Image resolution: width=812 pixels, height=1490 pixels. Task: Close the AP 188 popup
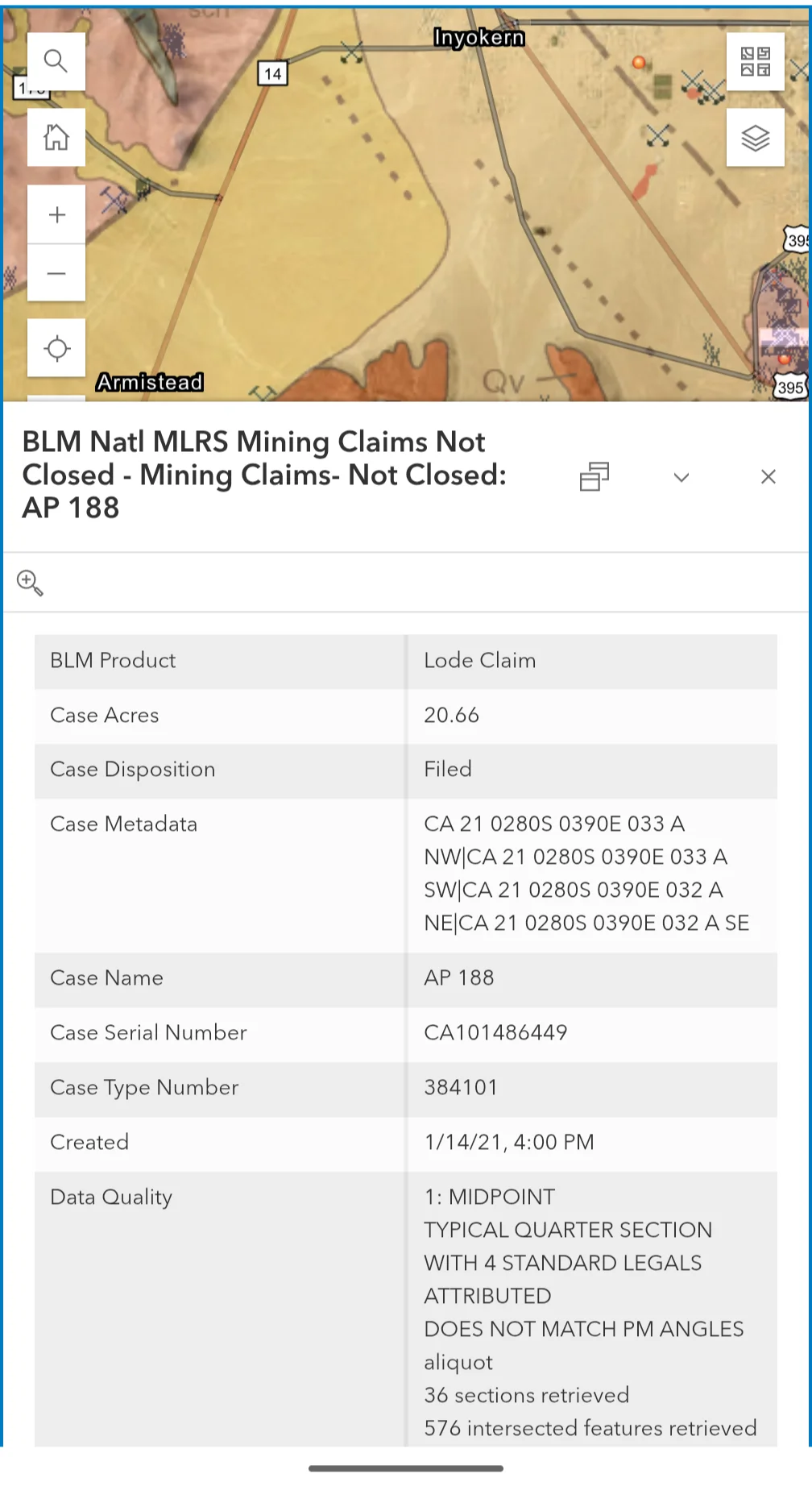coord(768,476)
